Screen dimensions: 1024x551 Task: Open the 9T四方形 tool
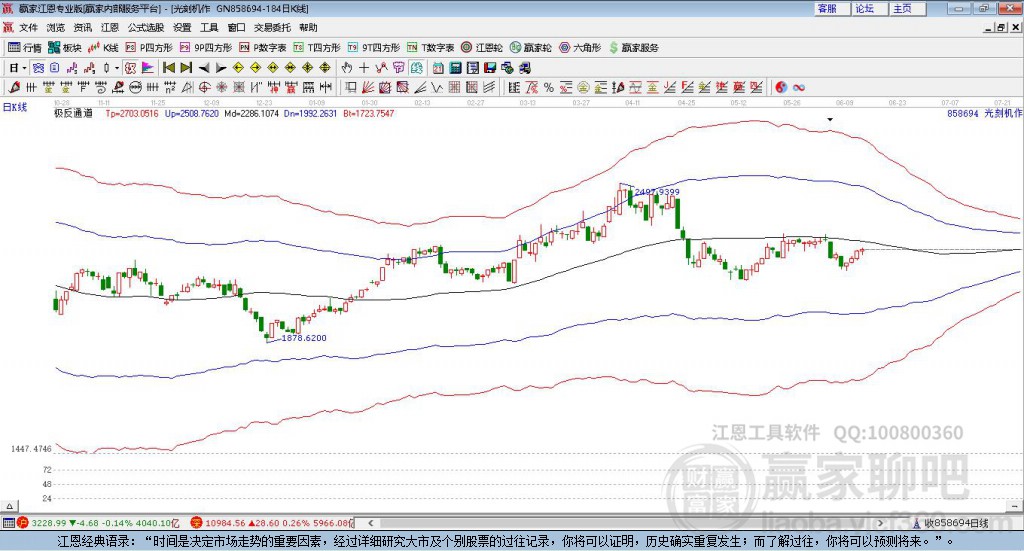pos(374,48)
